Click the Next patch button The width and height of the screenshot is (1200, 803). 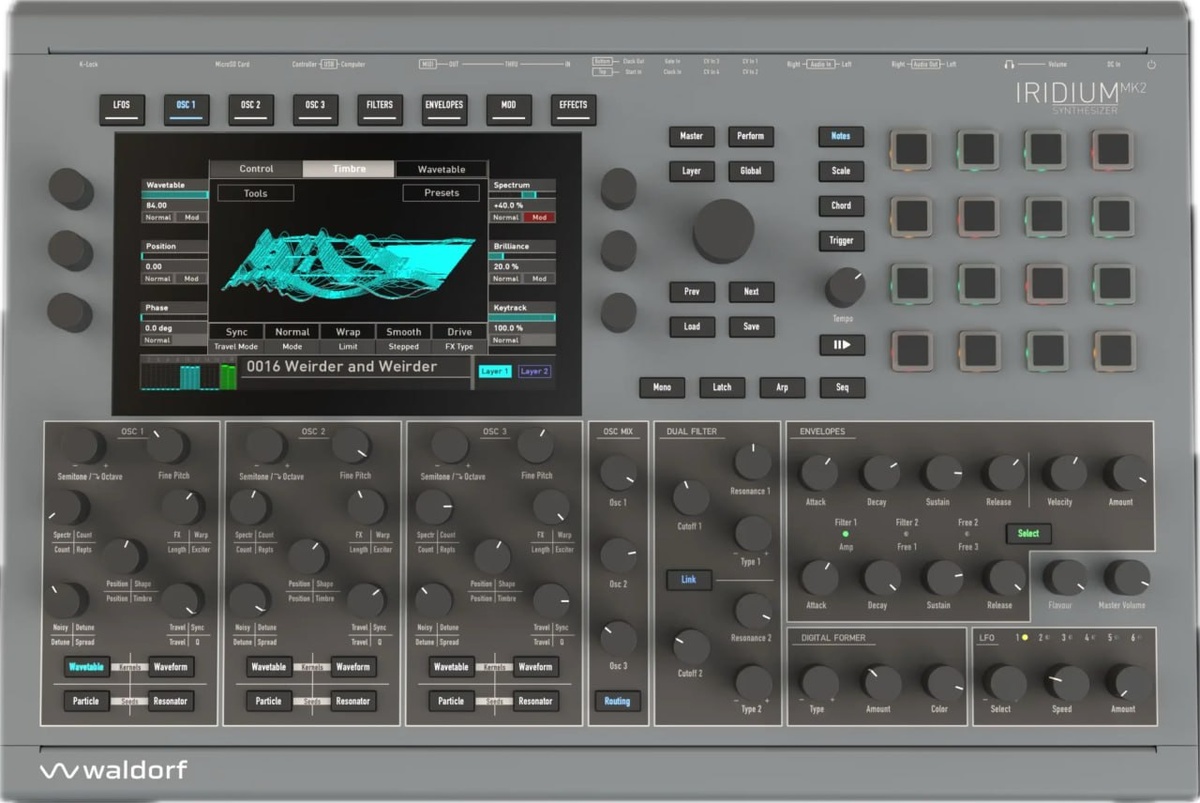[x=751, y=292]
